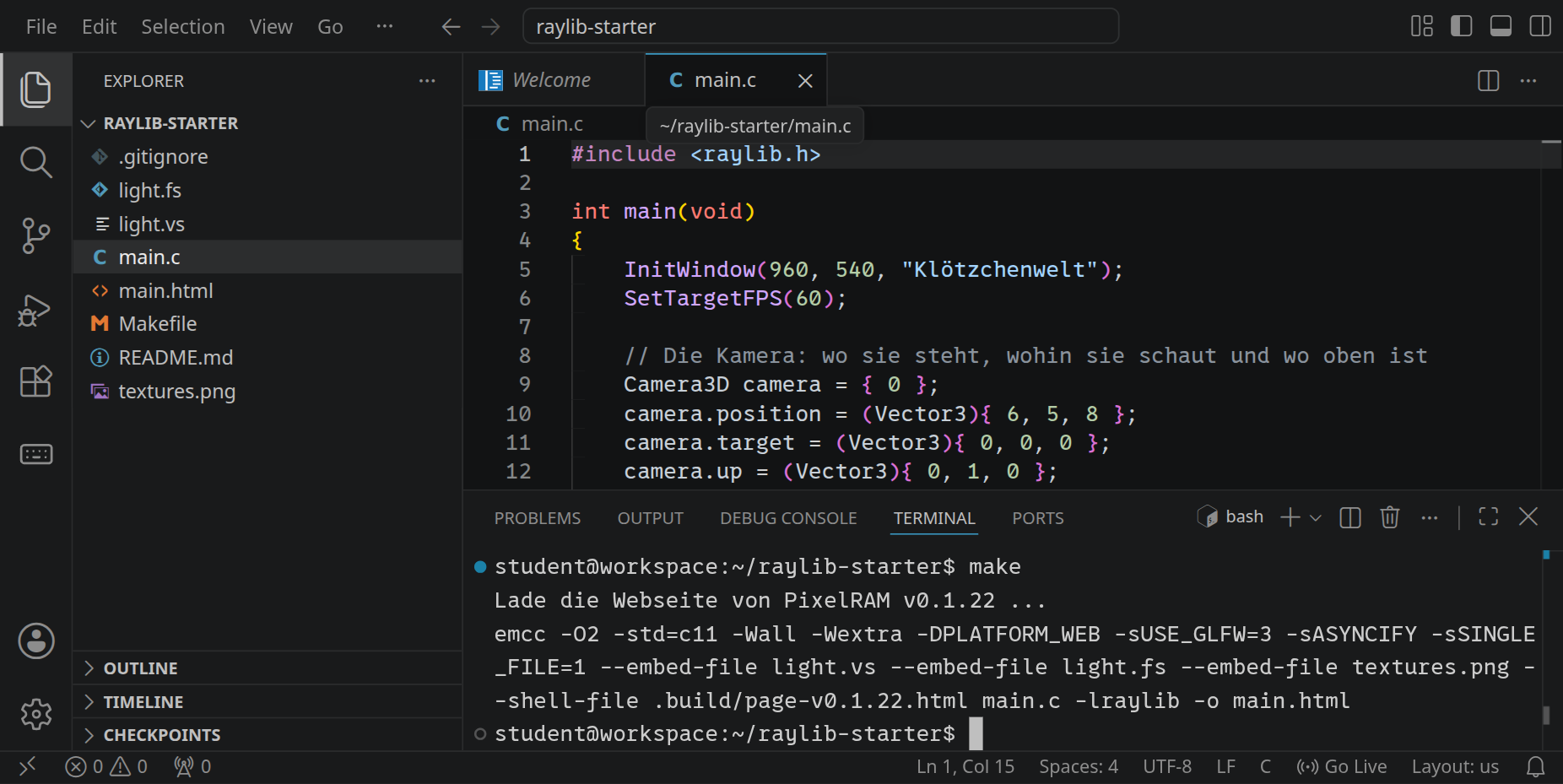This screenshot has width=1563, height=784.
Task: Click the terminal scrollbar
Action: (x=1546, y=715)
